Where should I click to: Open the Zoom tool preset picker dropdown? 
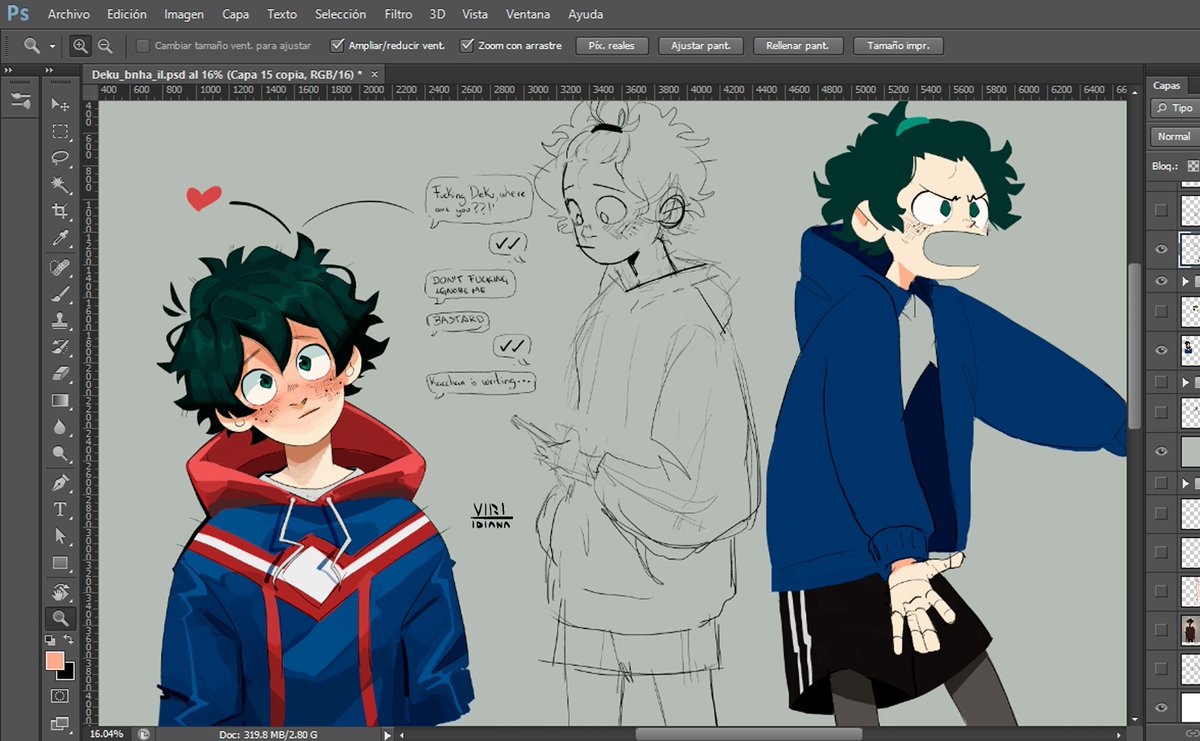(53, 46)
